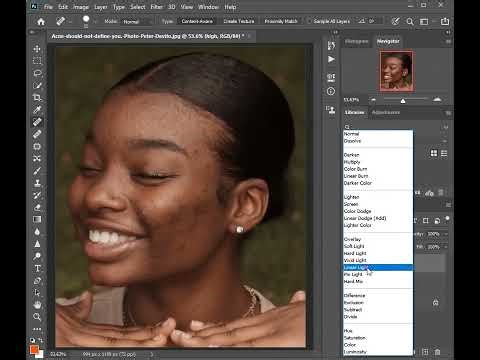The width and height of the screenshot is (480, 360).
Task: Select the Dodge tool
Action: tap(37, 256)
